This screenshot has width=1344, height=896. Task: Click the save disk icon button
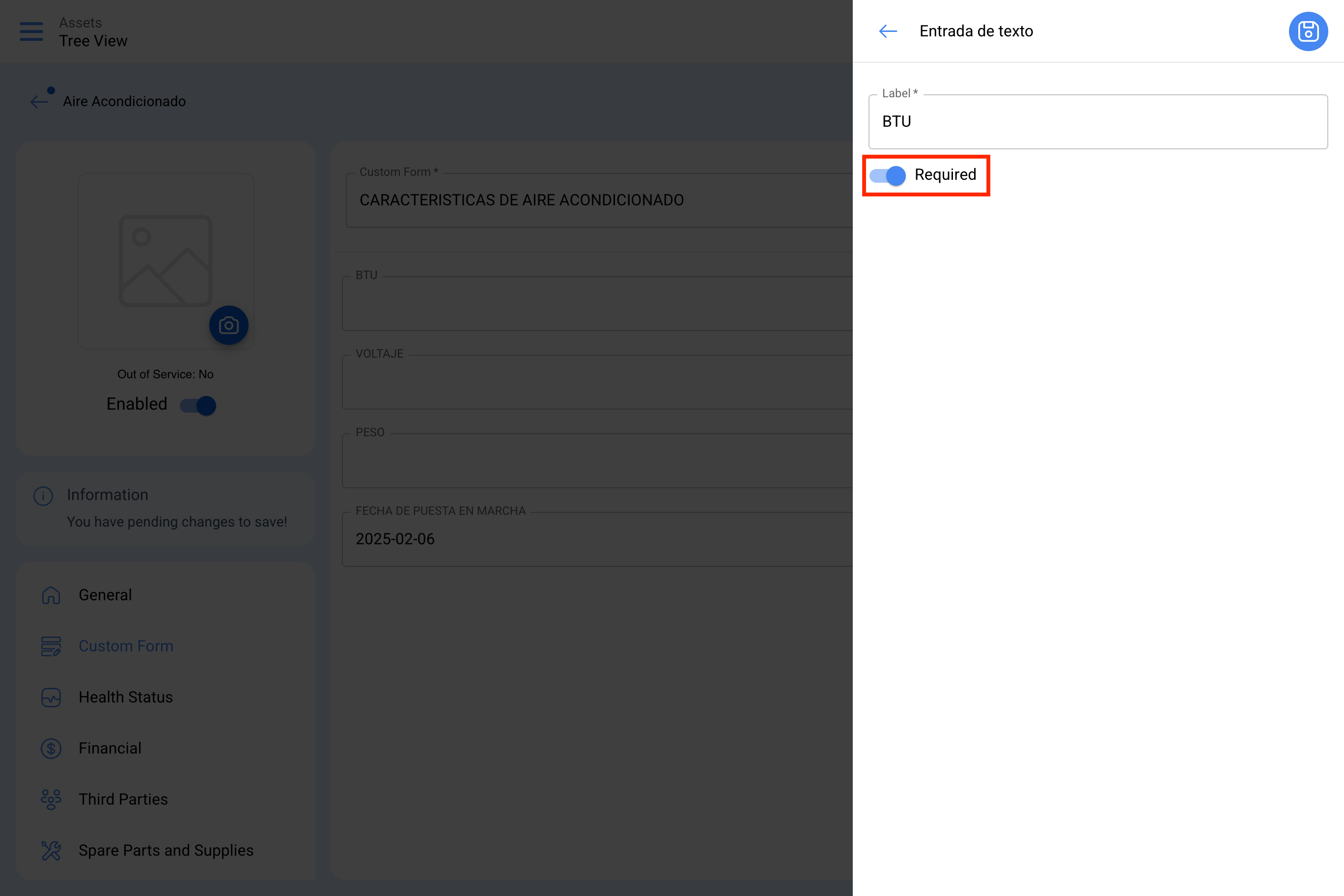(1308, 31)
